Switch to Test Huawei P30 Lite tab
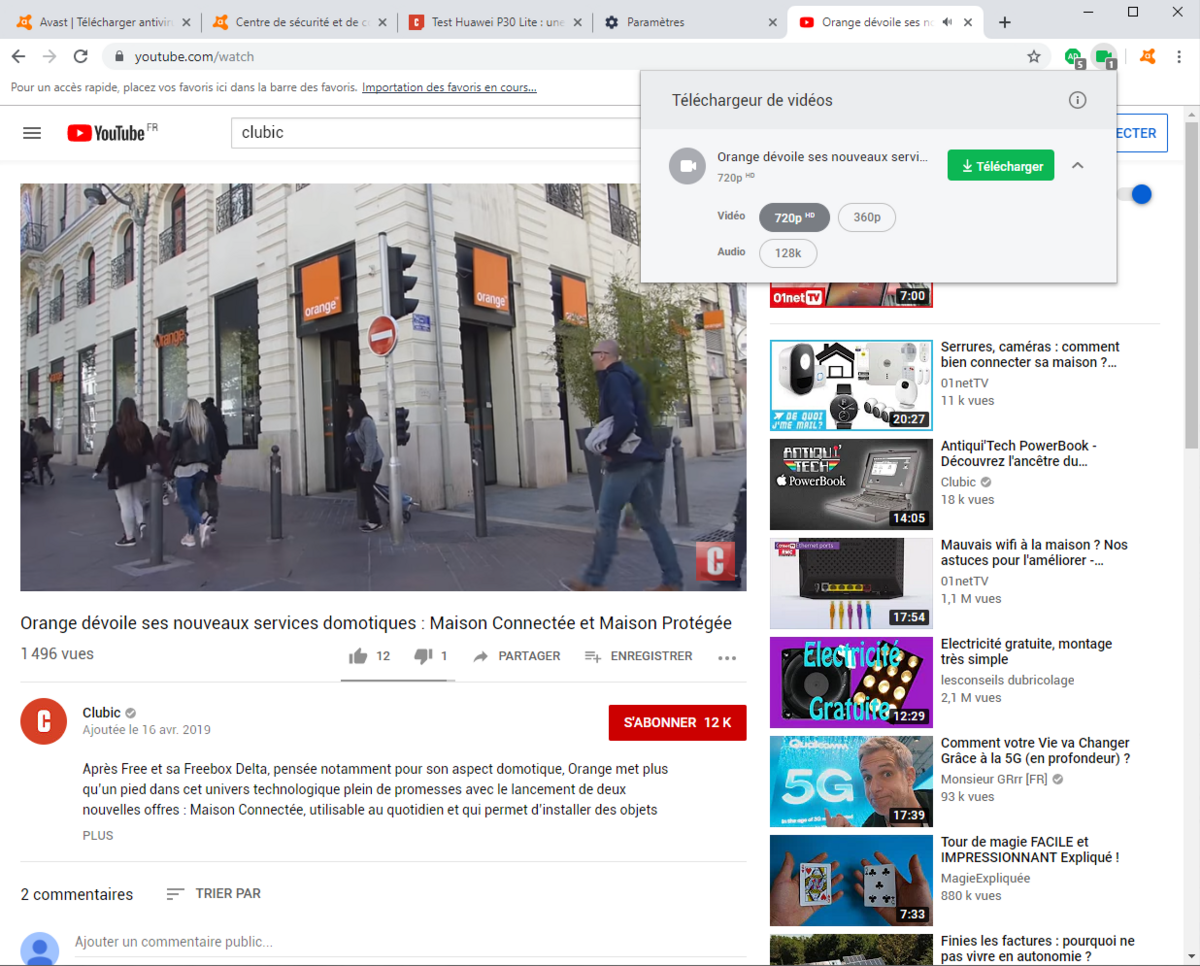 [x=495, y=22]
